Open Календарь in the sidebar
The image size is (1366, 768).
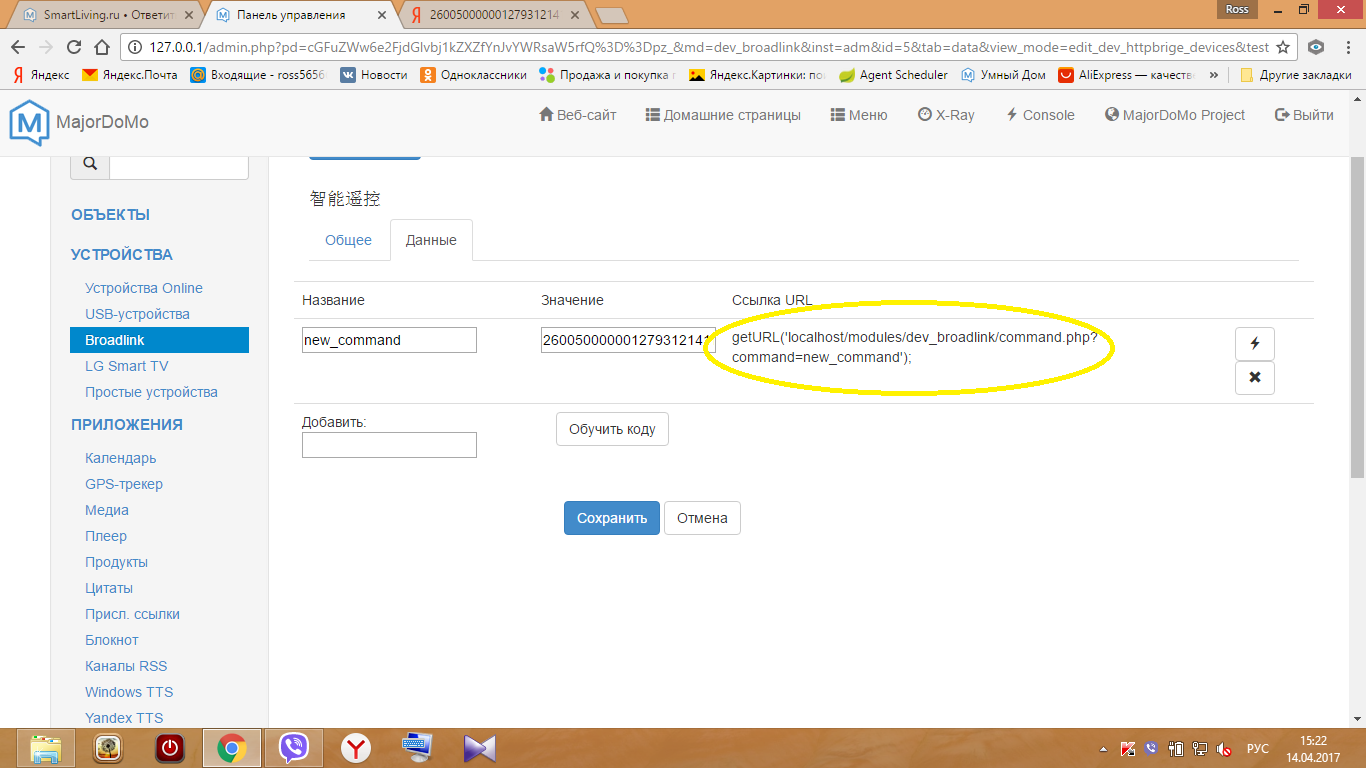pos(121,458)
